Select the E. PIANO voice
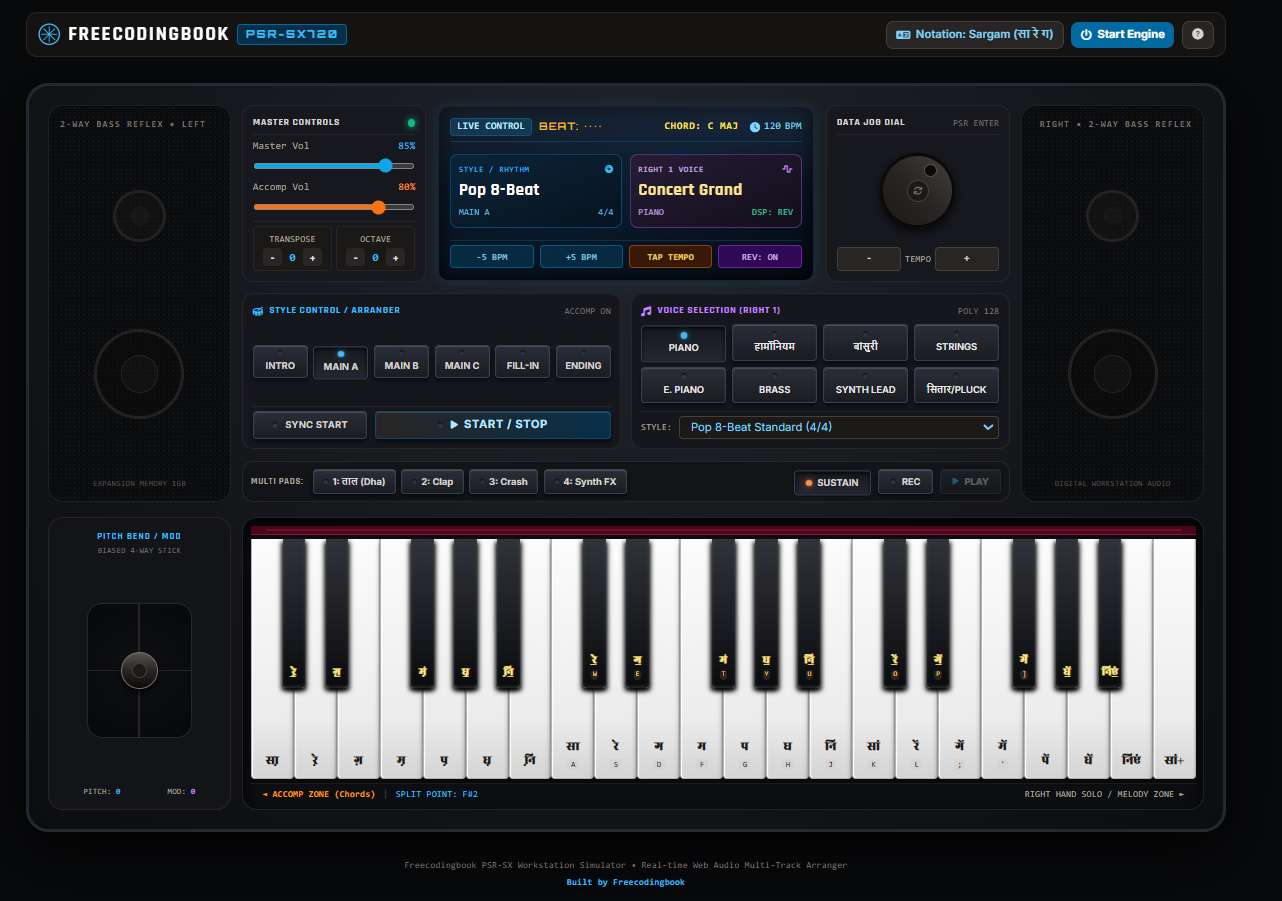The width and height of the screenshot is (1282, 901). coord(684,386)
